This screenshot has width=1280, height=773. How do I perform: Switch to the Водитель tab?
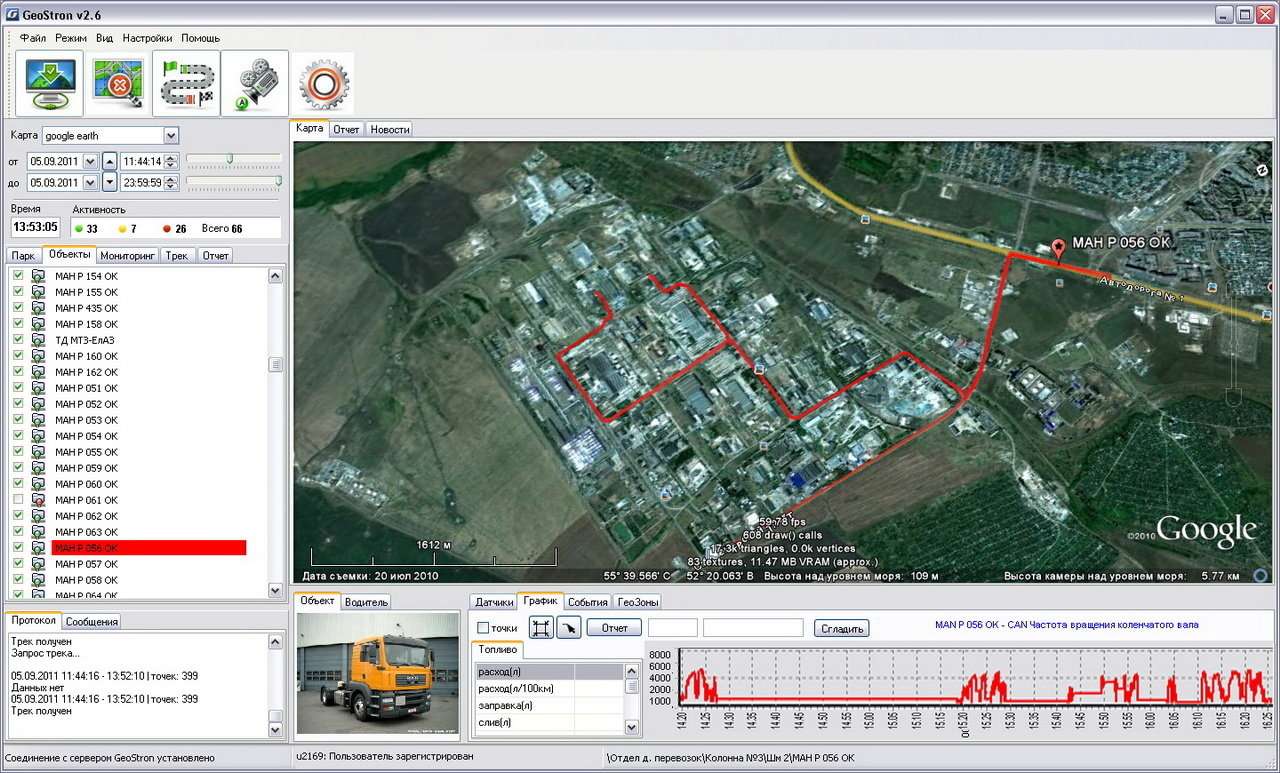coord(365,602)
